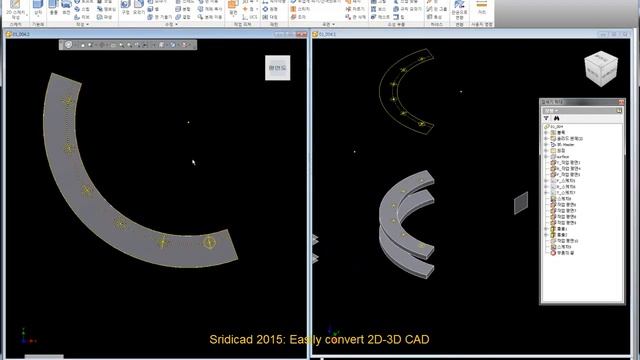This screenshot has width=640, height=360.
Task: Select the Origin folder in browser tree
Action: point(558,151)
